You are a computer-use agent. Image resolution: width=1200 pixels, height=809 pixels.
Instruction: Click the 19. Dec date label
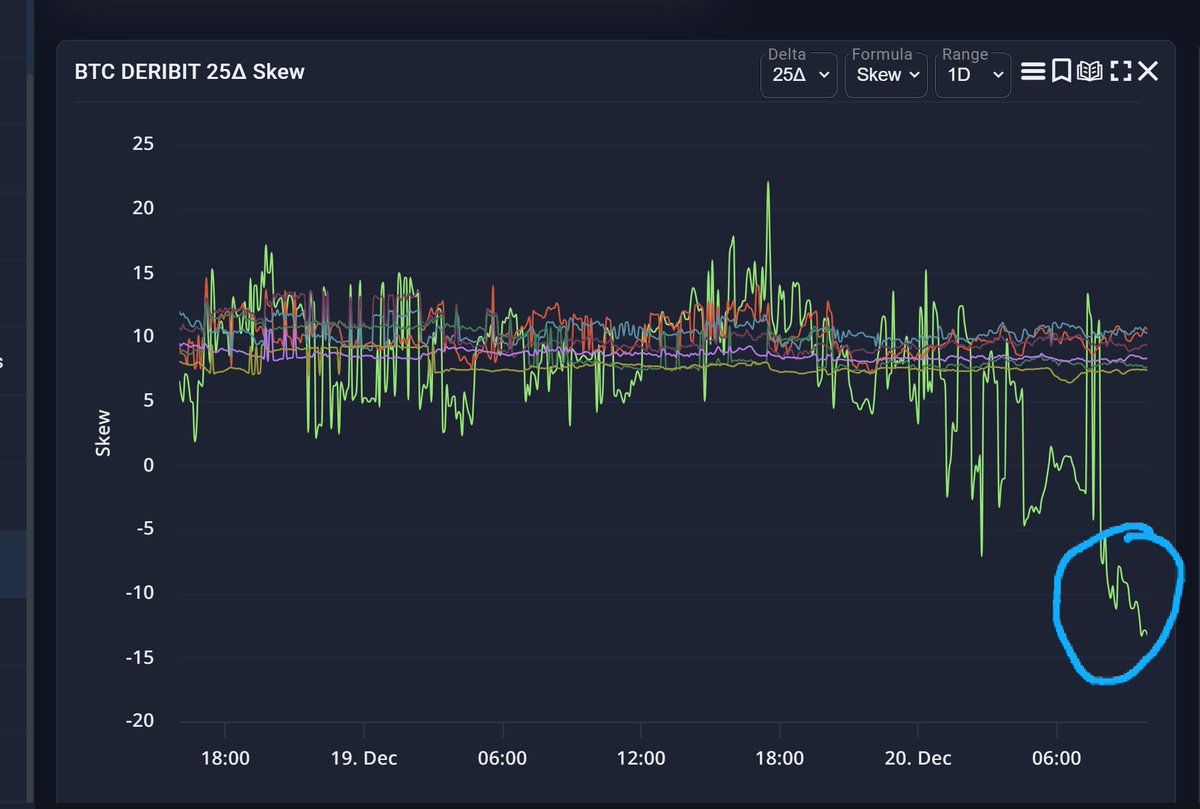pos(364,758)
